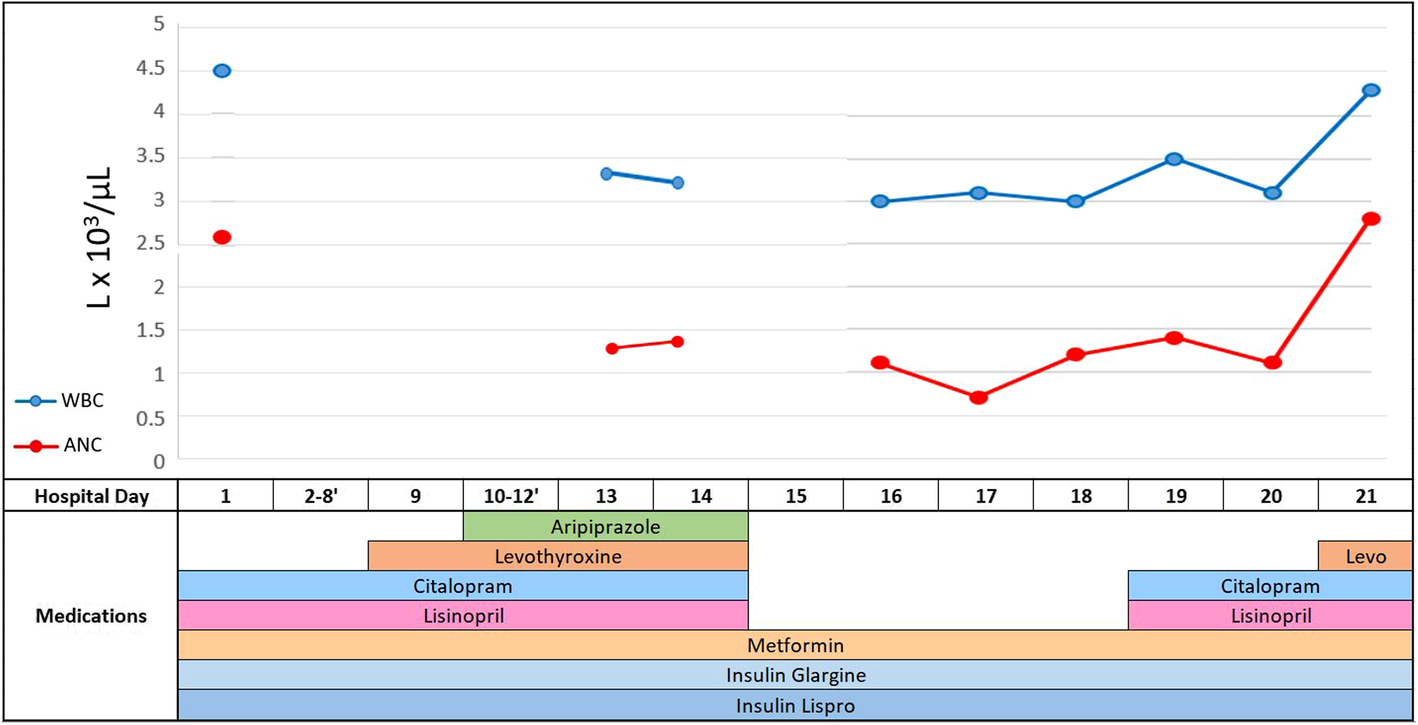Click the ANC point on day 19

[1174, 337]
